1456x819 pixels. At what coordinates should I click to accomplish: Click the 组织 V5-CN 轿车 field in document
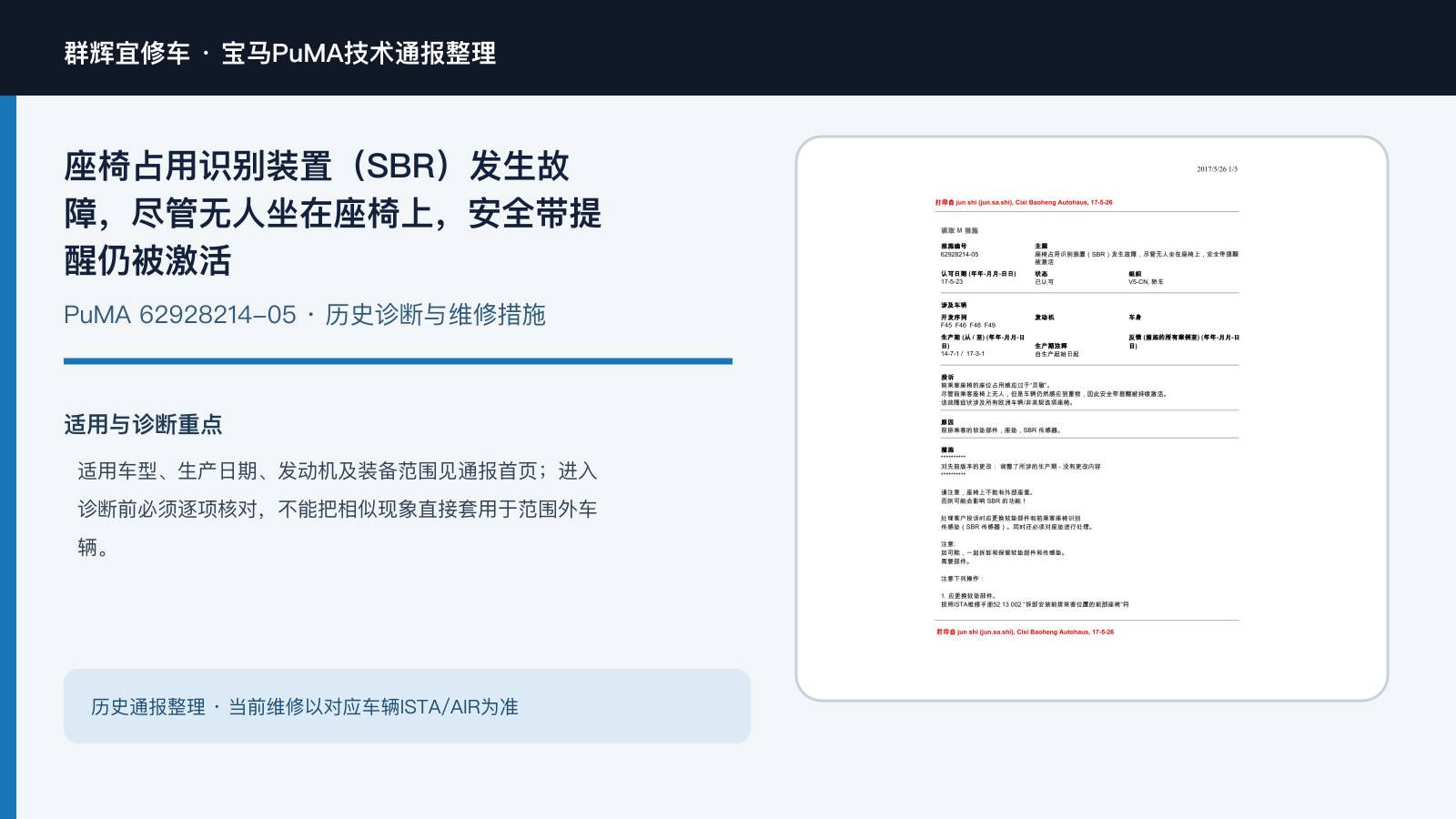(x=1147, y=278)
